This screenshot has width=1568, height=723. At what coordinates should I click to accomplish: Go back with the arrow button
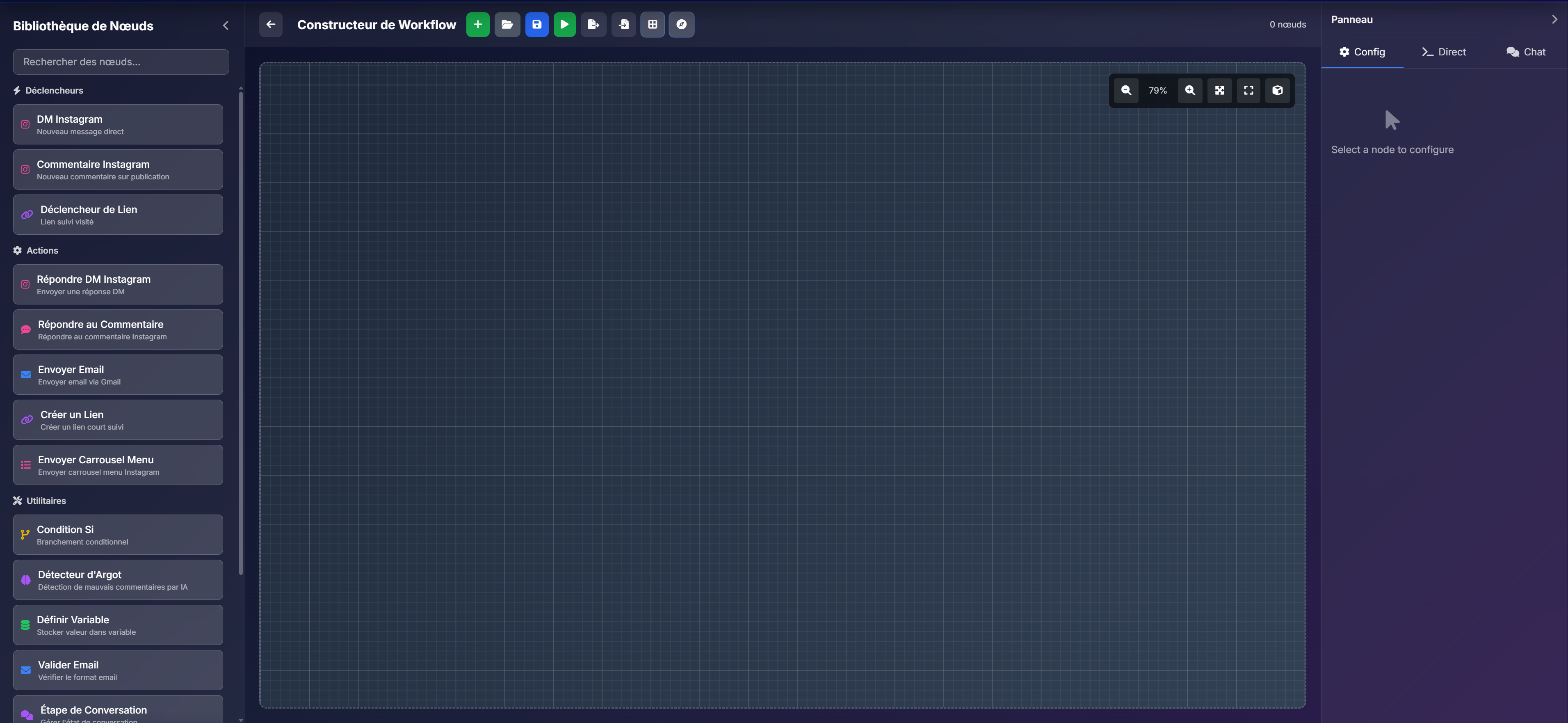[x=270, y=24]
